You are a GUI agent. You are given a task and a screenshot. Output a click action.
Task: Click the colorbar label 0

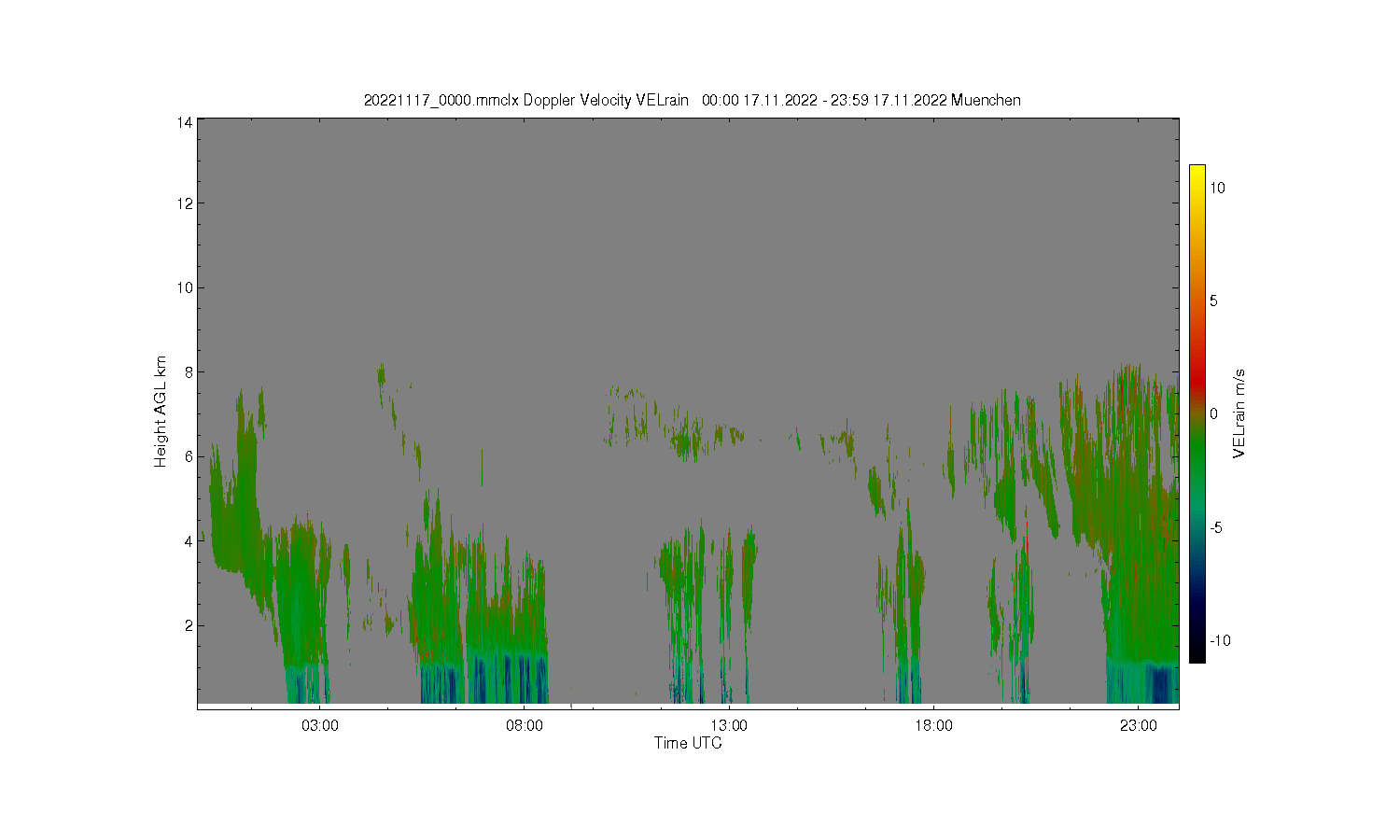1213,413
